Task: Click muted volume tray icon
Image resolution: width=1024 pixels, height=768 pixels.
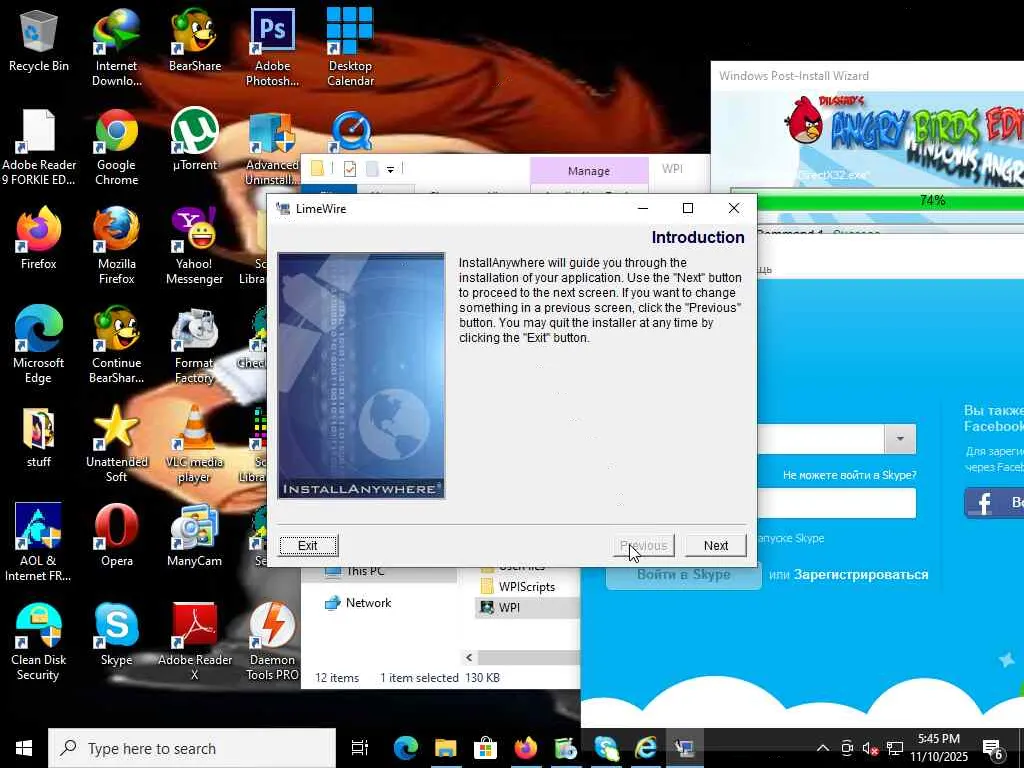Action: pos(871,748)
